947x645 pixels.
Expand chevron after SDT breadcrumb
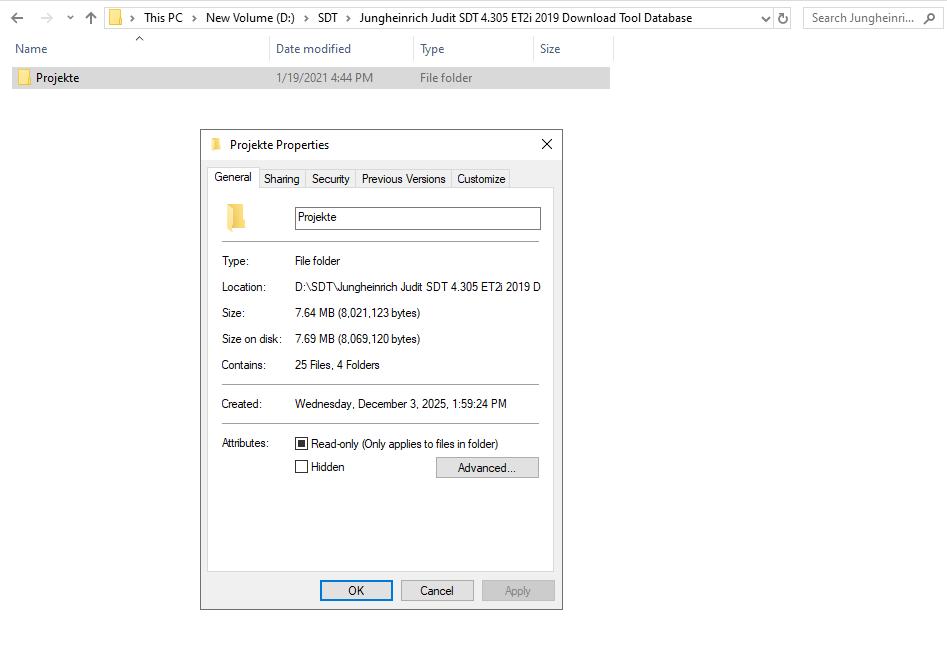(348, 18)
